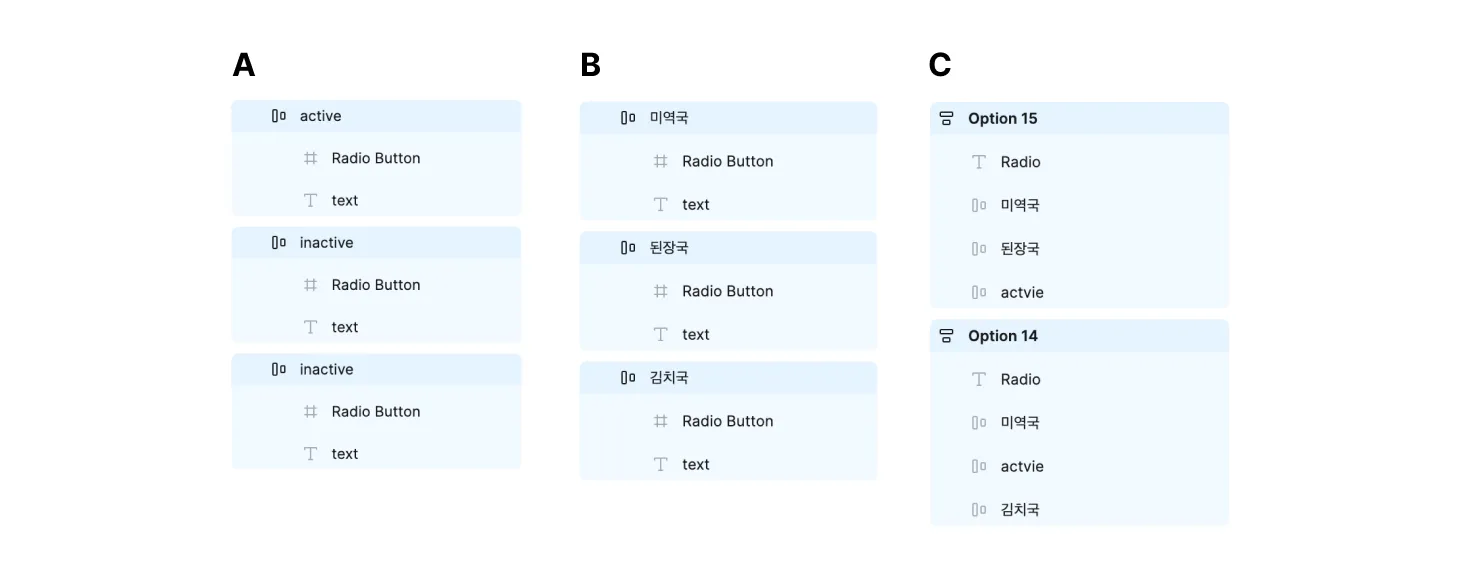Select the "Radio Button" layer under 김치국

[x=727, y=421]
